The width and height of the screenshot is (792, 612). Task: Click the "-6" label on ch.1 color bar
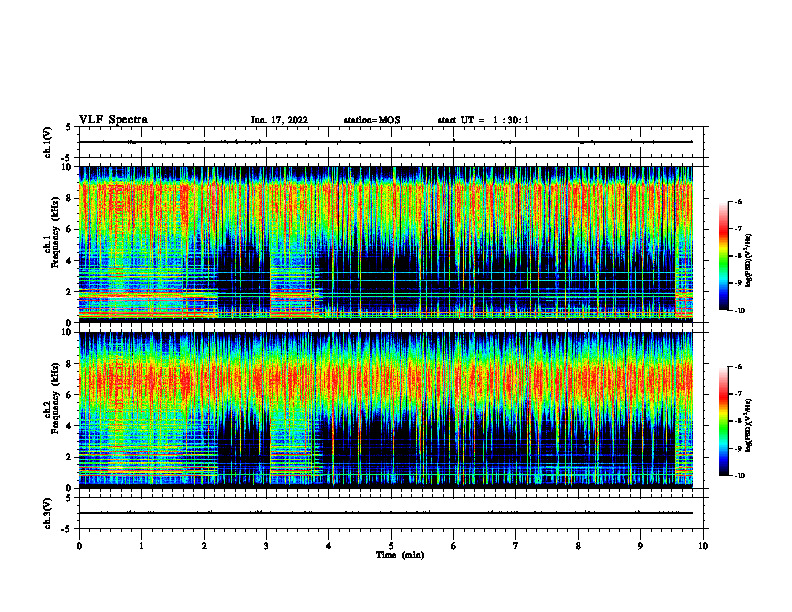pyautogui.click(x=738, y=201)
